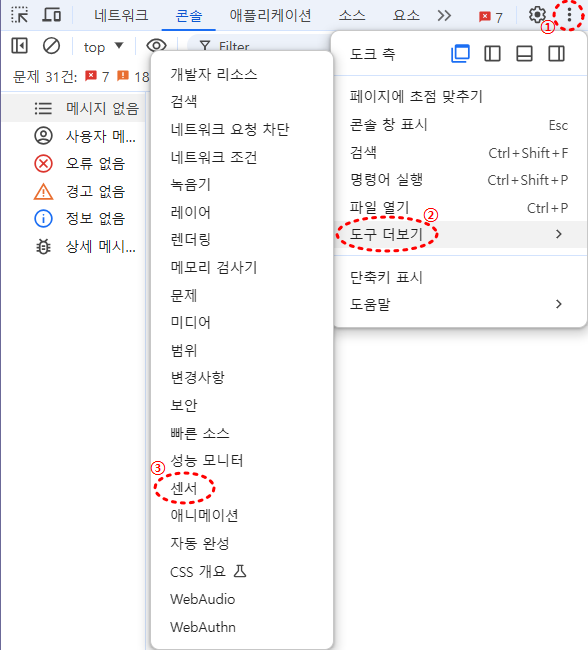The height and width of the screenshot is (650, 588).
Task: Open 변경사항 tool
Action: (242, 378)
